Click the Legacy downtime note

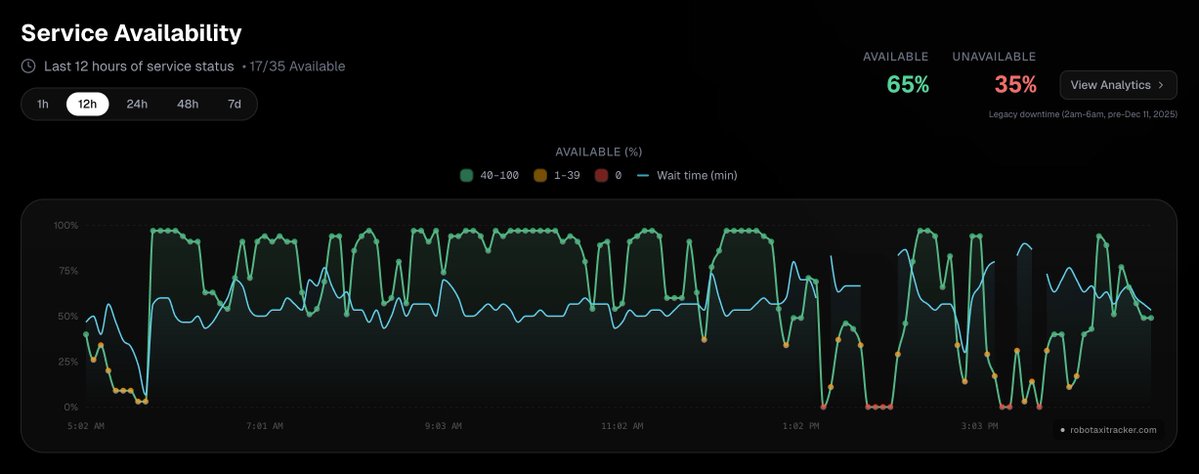(x=1083, y=114)
